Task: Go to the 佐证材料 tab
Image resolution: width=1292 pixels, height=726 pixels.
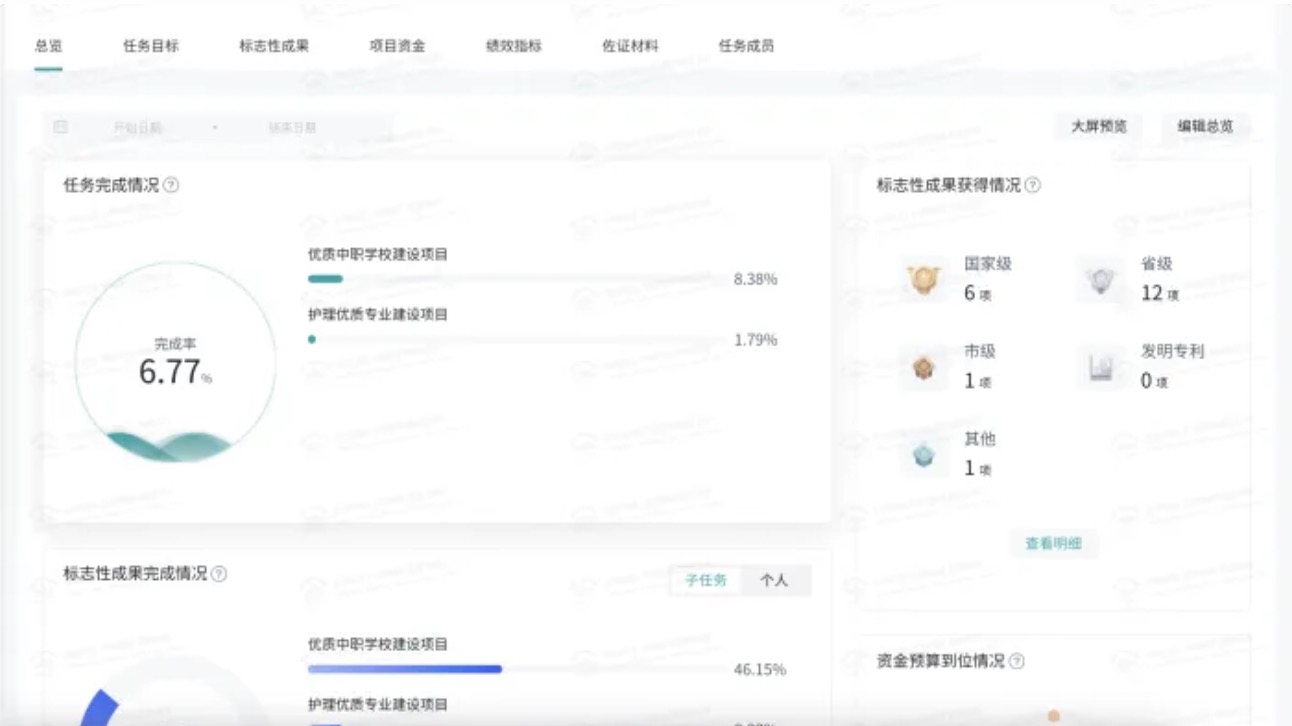Action: point(630,46)
